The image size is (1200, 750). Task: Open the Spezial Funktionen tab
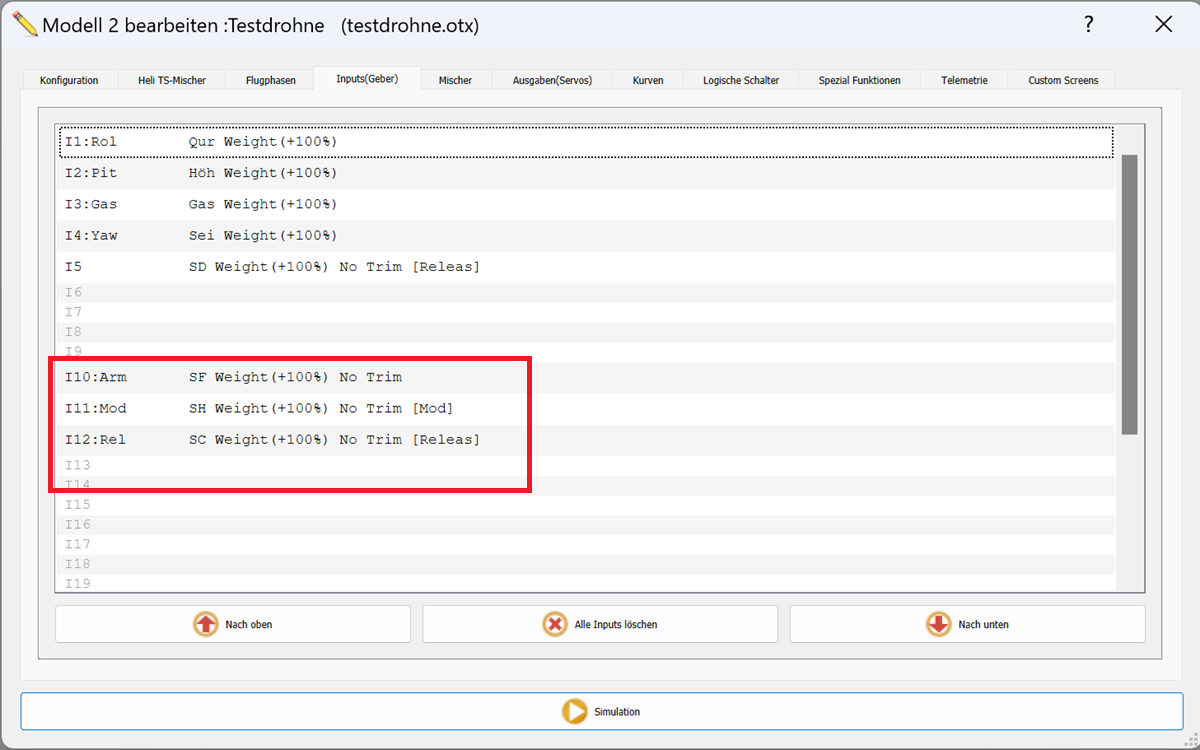(859, 80)
